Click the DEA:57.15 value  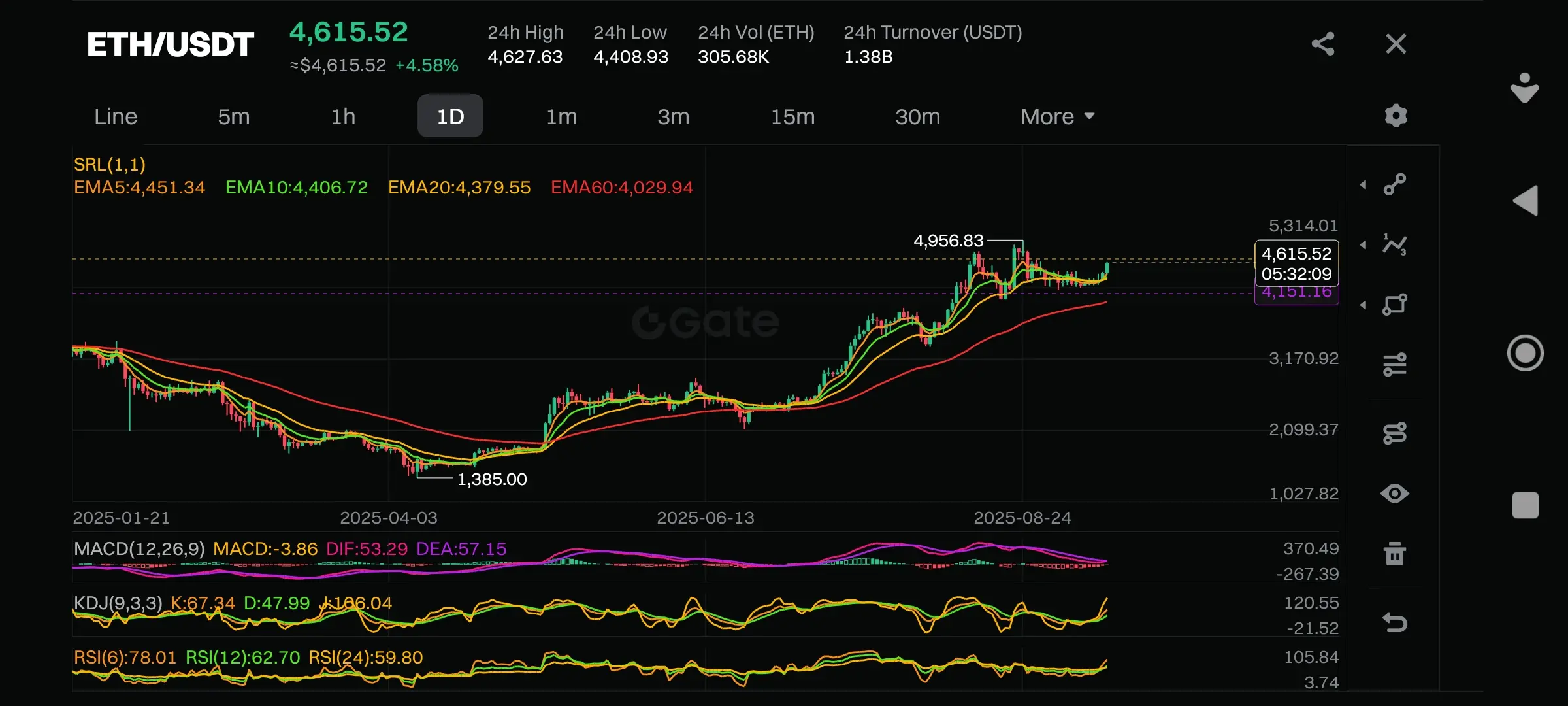tap(461, 548)
